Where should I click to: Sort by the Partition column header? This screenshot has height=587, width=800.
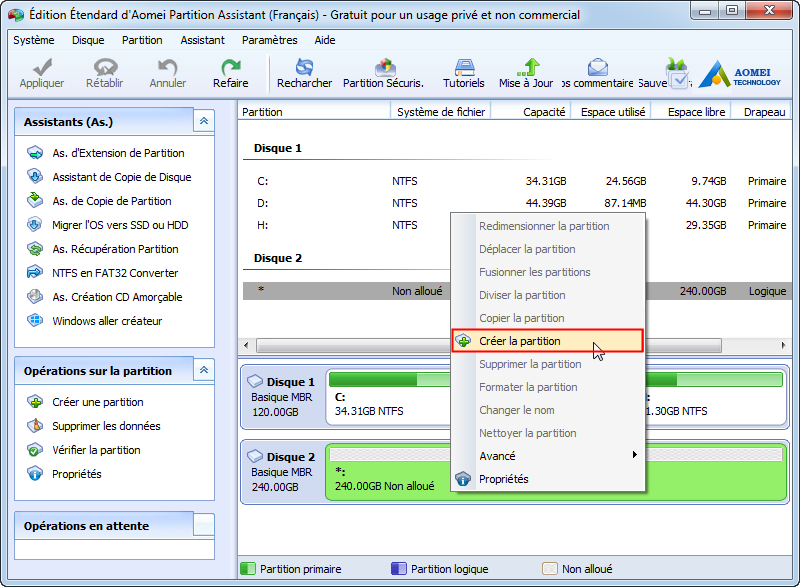314,112
